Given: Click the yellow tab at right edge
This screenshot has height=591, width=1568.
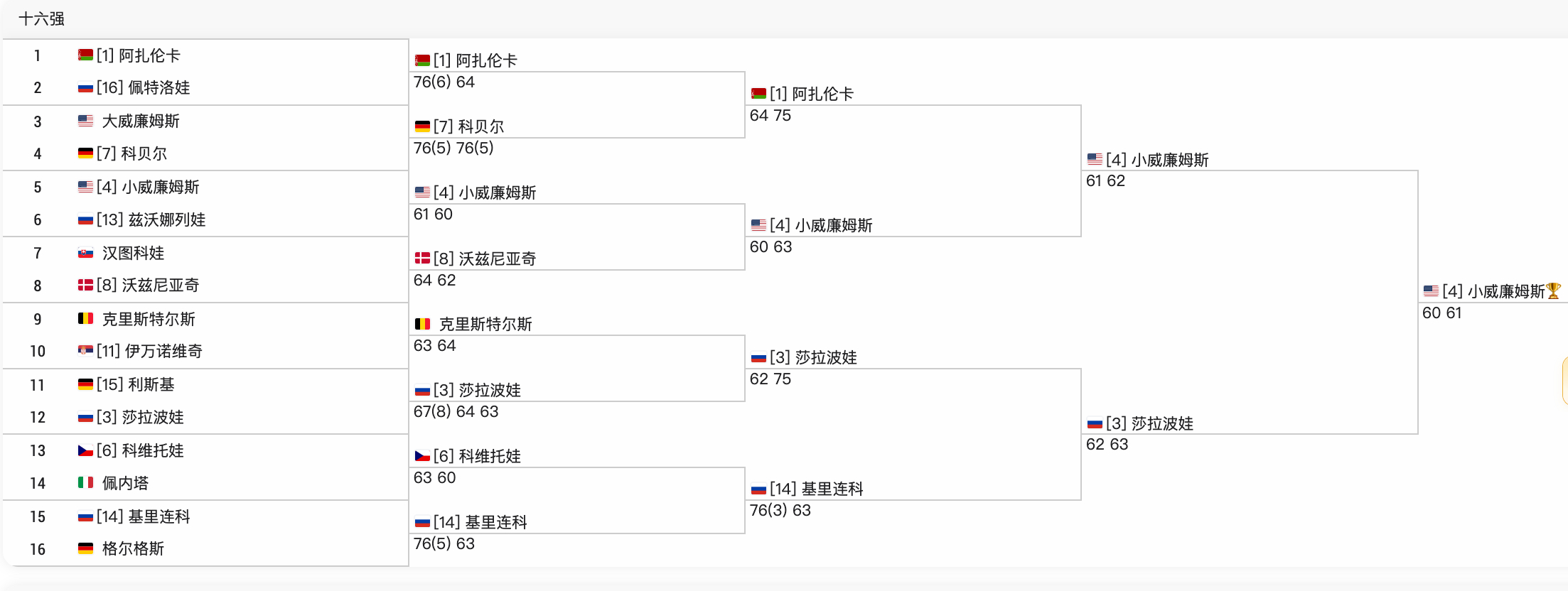Looking at the screenshot, I should (x=1564, y=381).
